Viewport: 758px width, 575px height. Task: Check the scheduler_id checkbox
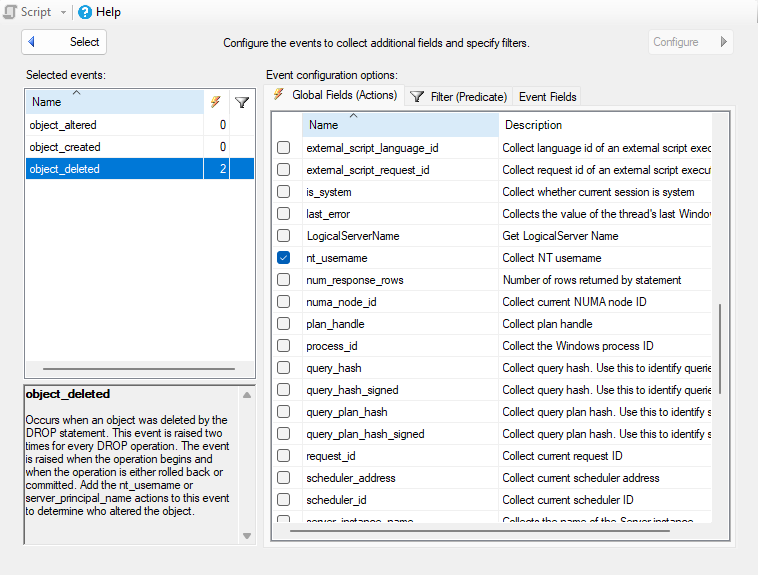[284, 500]
